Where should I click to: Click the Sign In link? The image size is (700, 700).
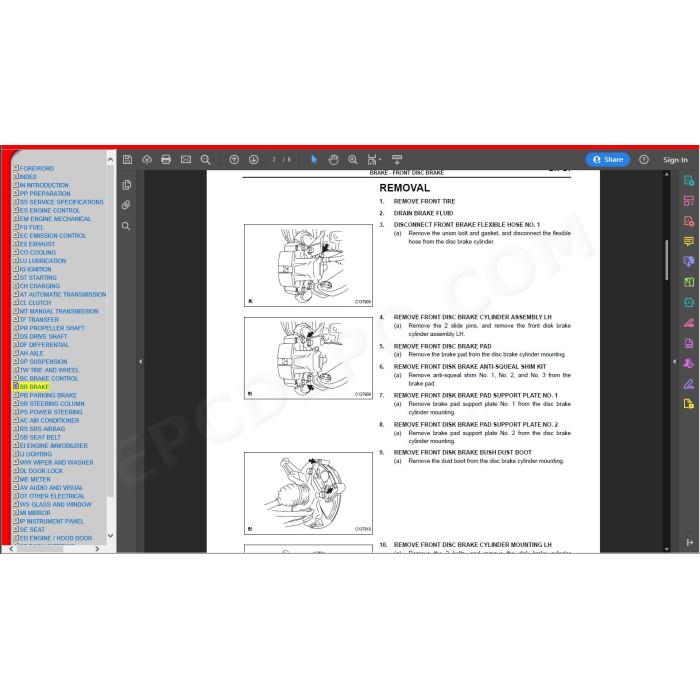[x=675, y=160]
